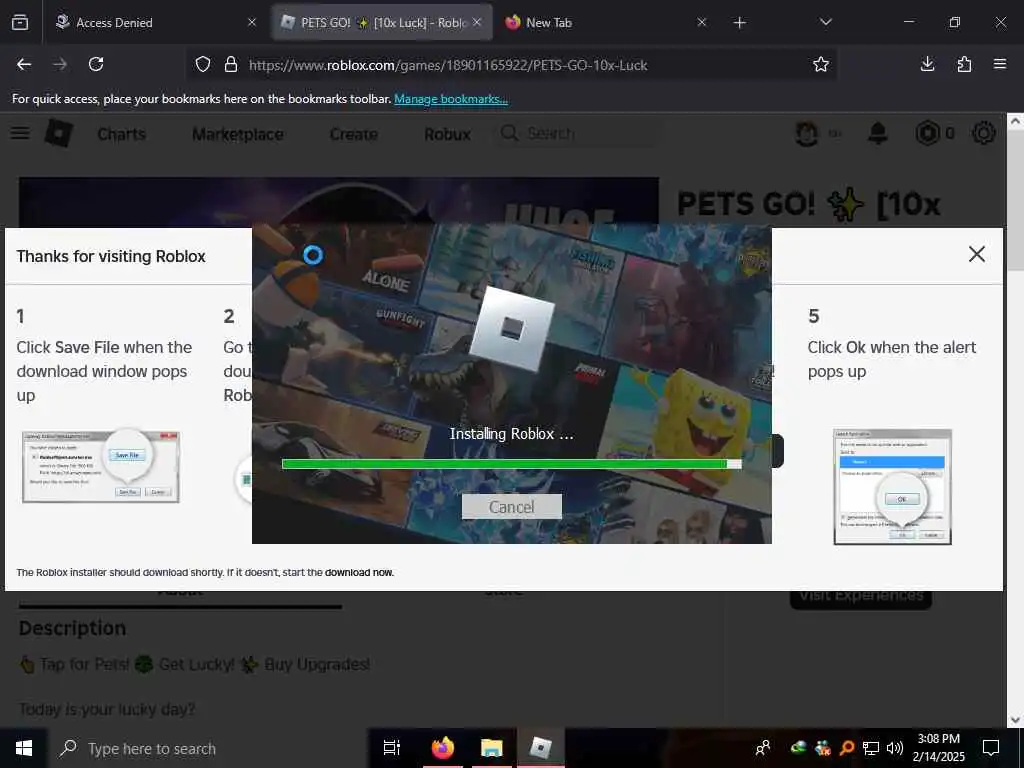The image size is (1024, 768).
Task: Click the Save File instruction thumbnail
Action: (x=101, y=466)
